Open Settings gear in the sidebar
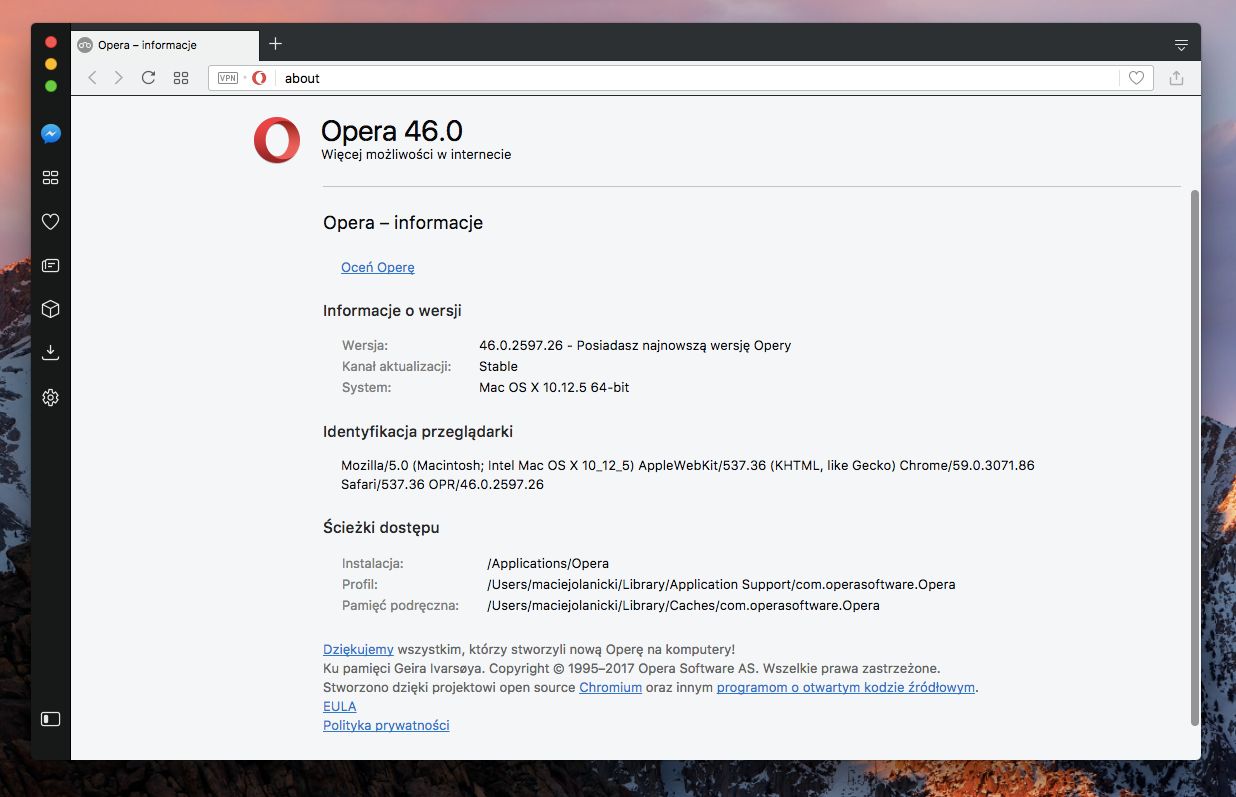1236x797 pixels. (51, 397)
